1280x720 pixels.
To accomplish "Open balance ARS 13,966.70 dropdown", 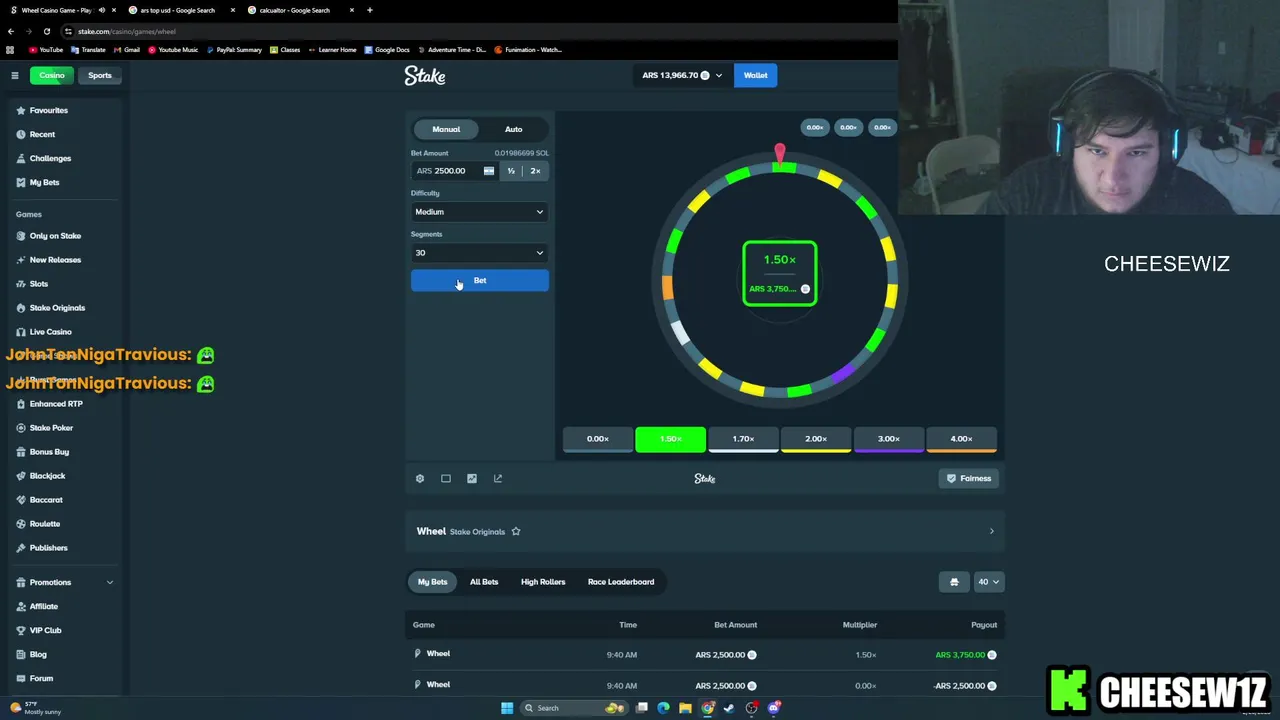I will [682, 75].
